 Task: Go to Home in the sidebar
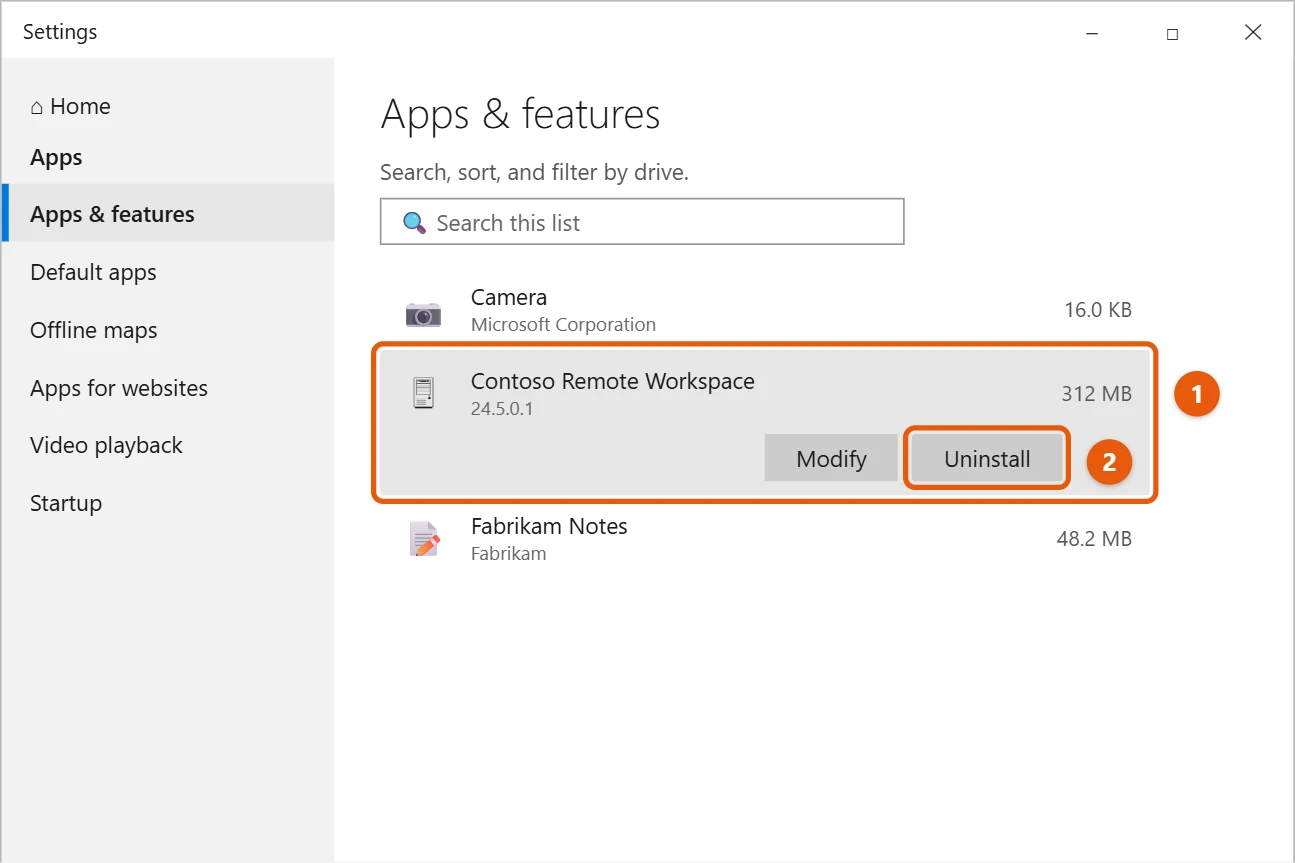click(x=70, y=106)
